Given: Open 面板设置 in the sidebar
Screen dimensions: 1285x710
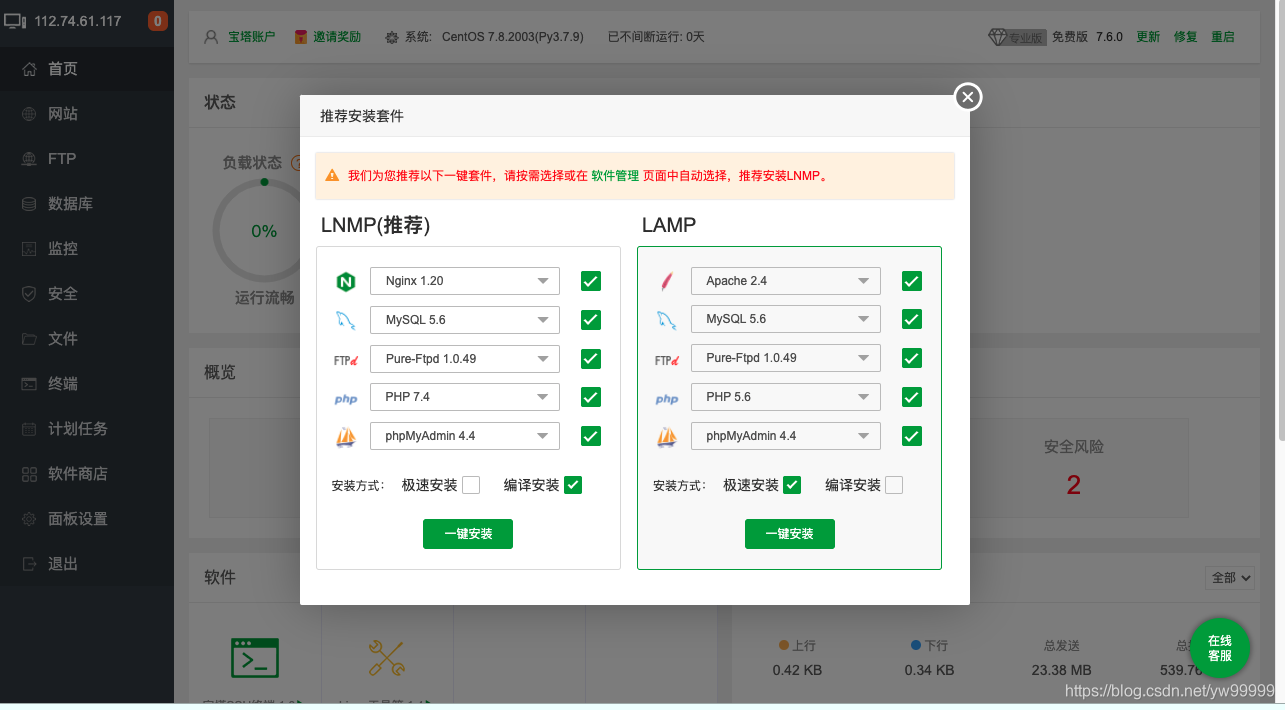Looking at the screenshot, I should [87, 519].
